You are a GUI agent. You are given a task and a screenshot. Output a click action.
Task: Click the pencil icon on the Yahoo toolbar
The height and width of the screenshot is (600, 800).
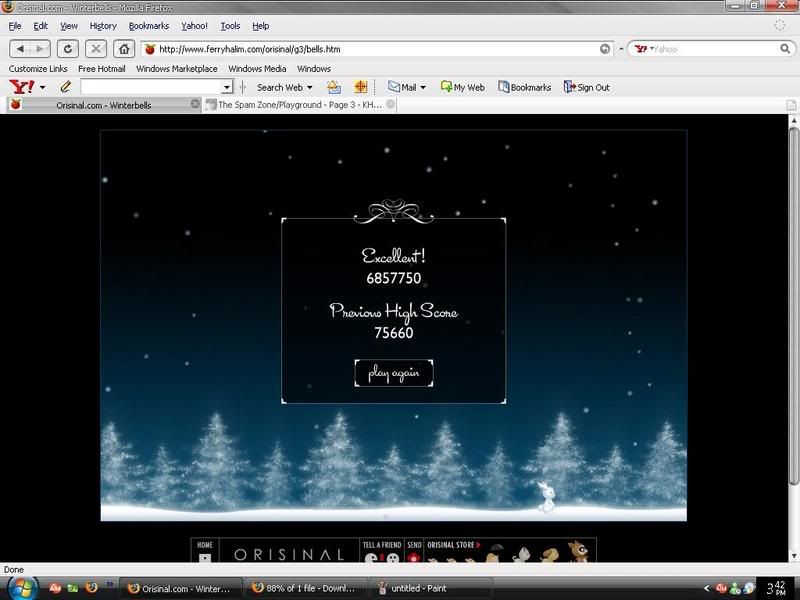tap(66, 87)
